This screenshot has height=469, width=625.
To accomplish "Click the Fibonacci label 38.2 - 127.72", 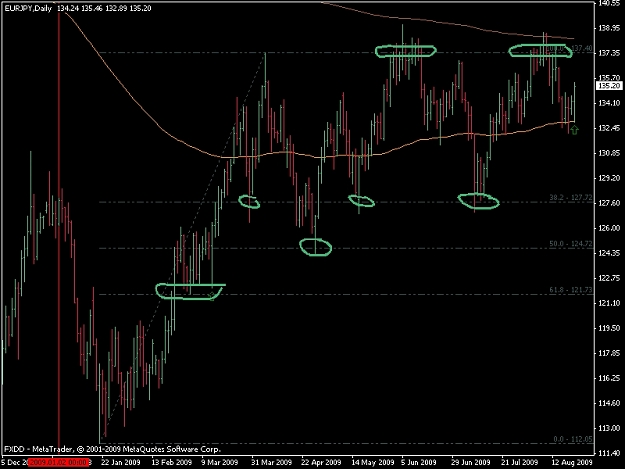I will pyautogui.click(x=571, y=197).
